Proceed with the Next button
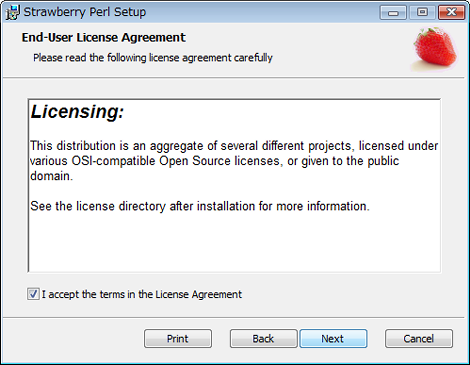470x365 pixels. pyautogui.click(x=333, y=339)
